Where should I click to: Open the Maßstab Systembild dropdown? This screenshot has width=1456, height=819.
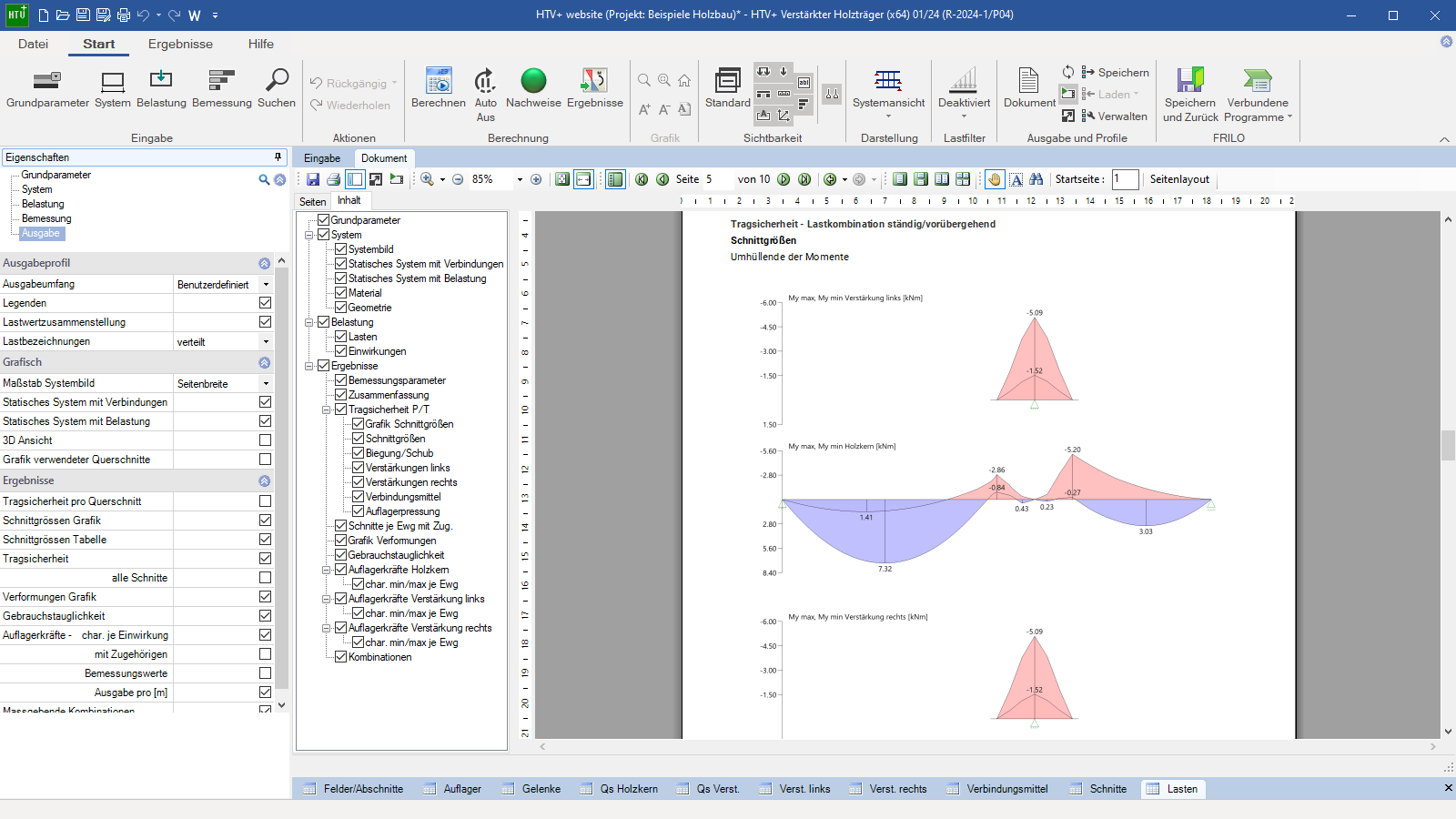[x=266, y=383]
